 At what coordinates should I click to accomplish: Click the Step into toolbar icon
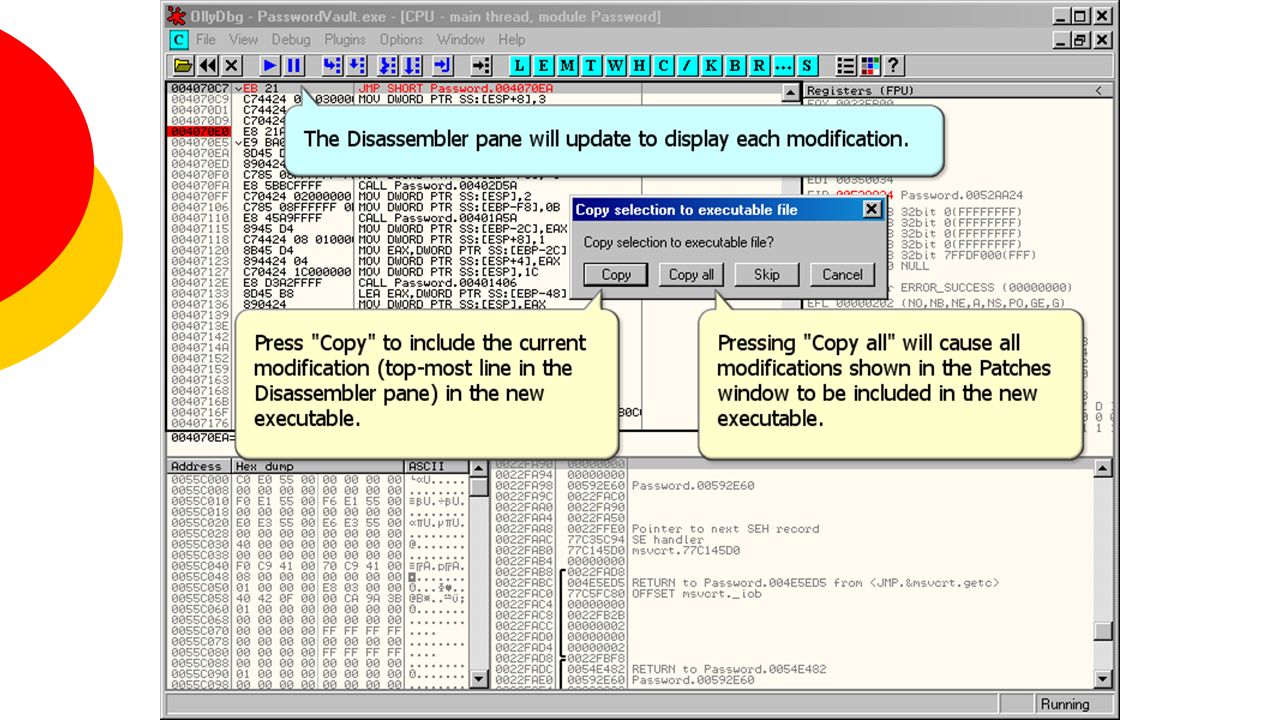332,66
